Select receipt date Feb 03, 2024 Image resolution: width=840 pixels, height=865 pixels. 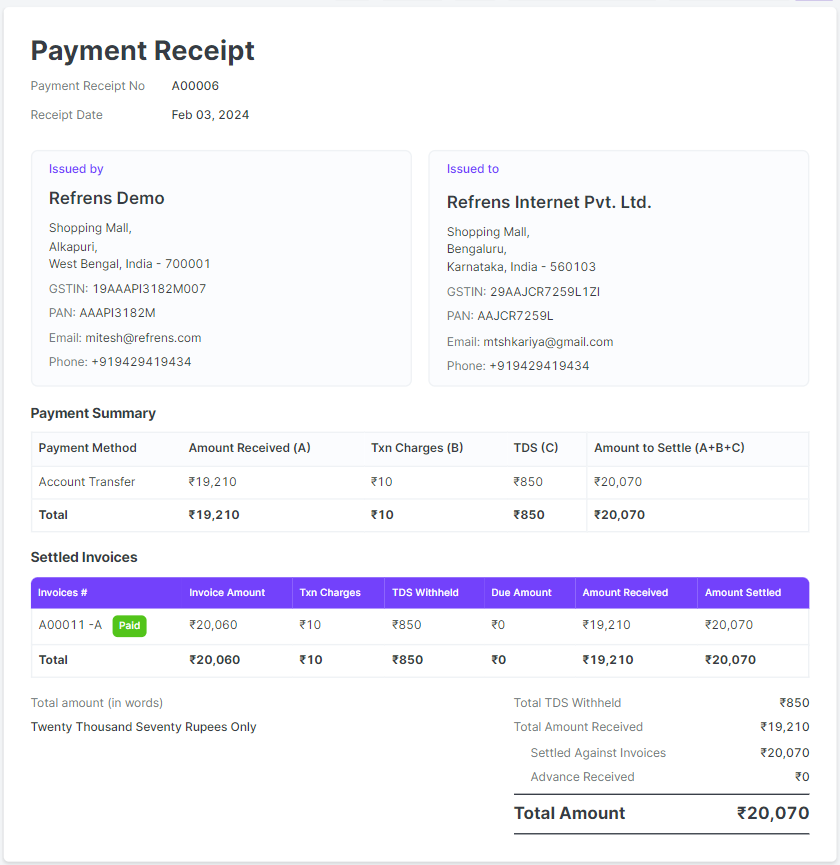(x=210, y=115)
